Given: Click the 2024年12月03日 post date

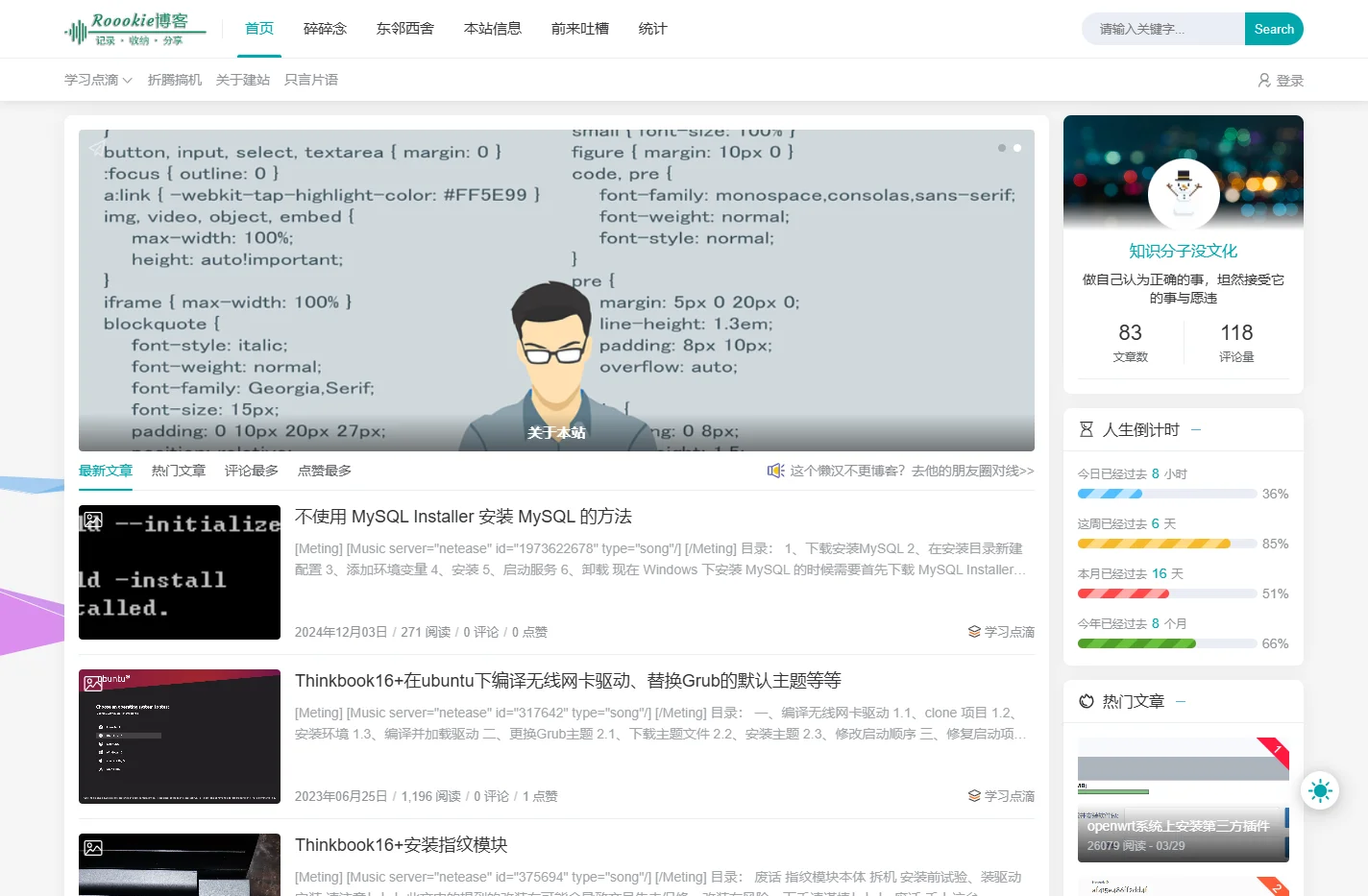Looking at the screenshot, I should pos(341,632).
